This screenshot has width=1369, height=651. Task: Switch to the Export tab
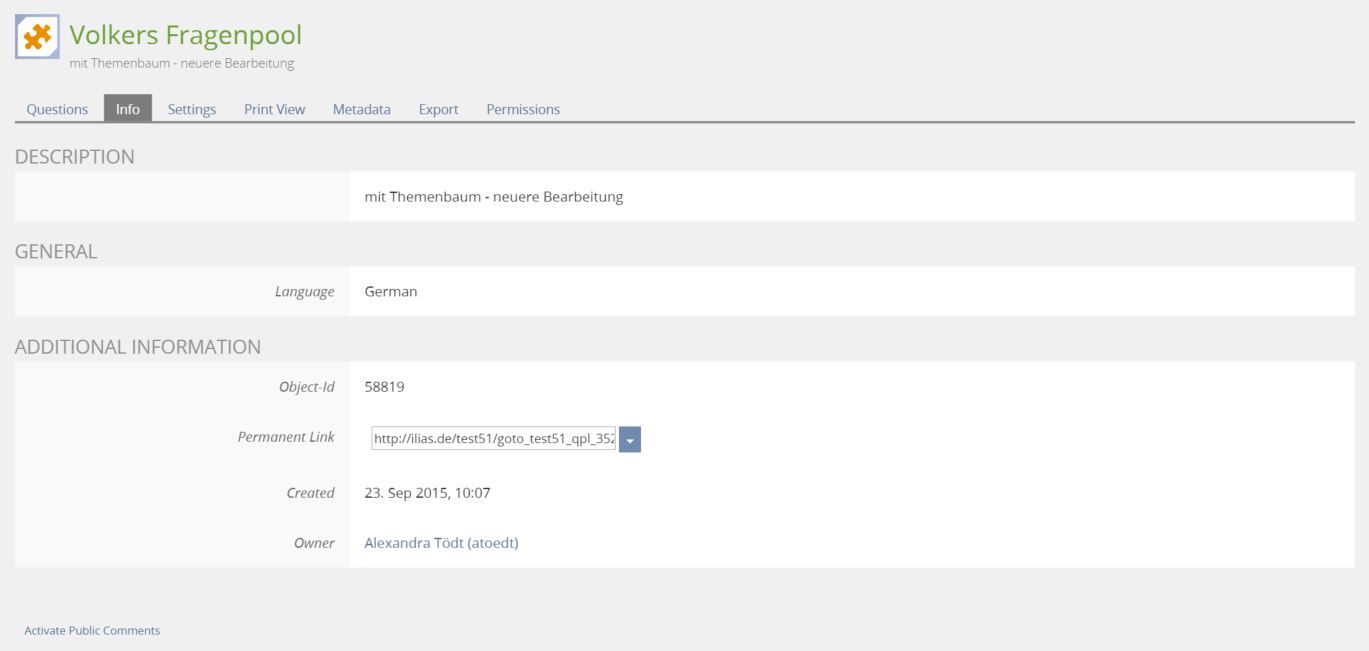(x=438, y=109)
